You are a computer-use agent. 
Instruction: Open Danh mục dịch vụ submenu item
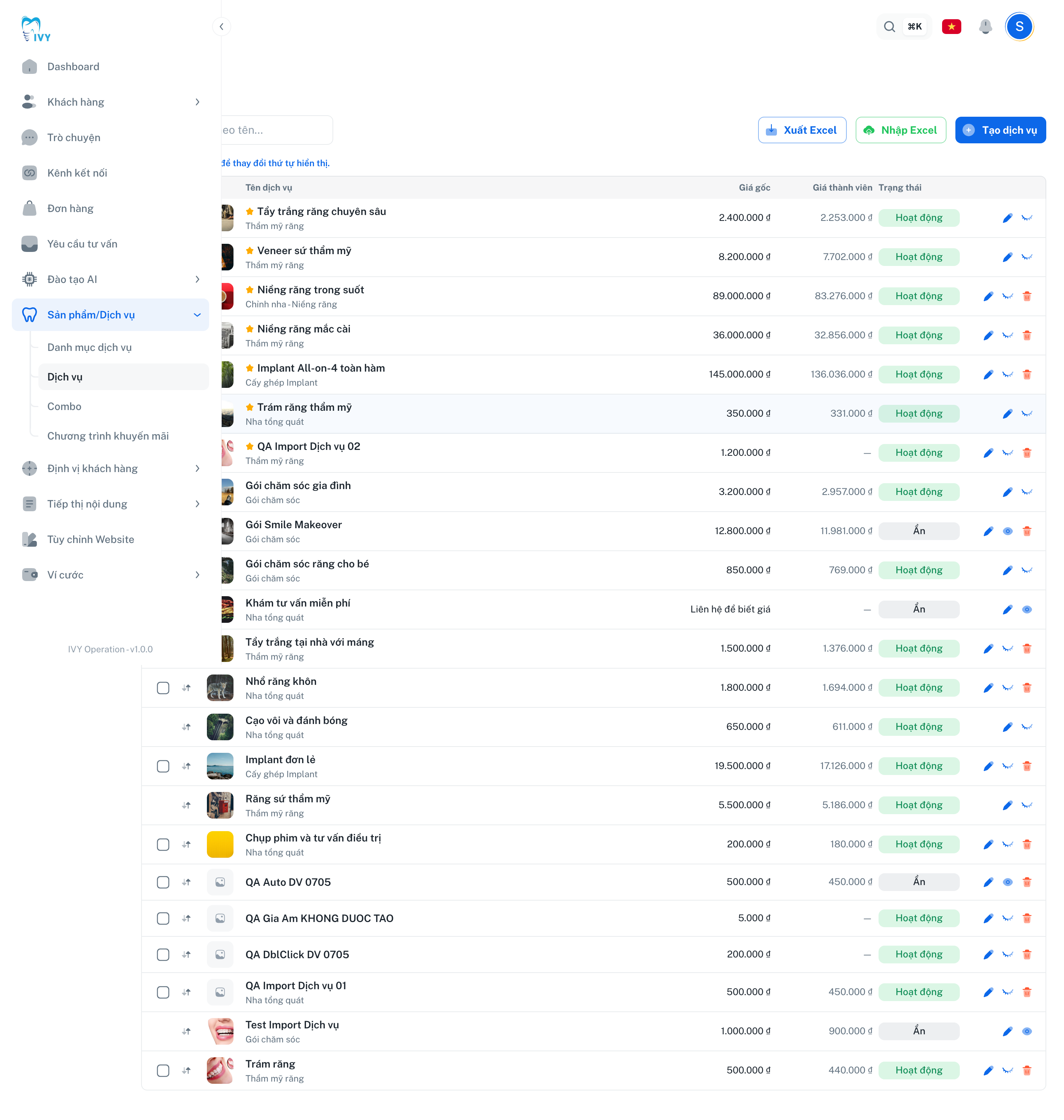123,347
